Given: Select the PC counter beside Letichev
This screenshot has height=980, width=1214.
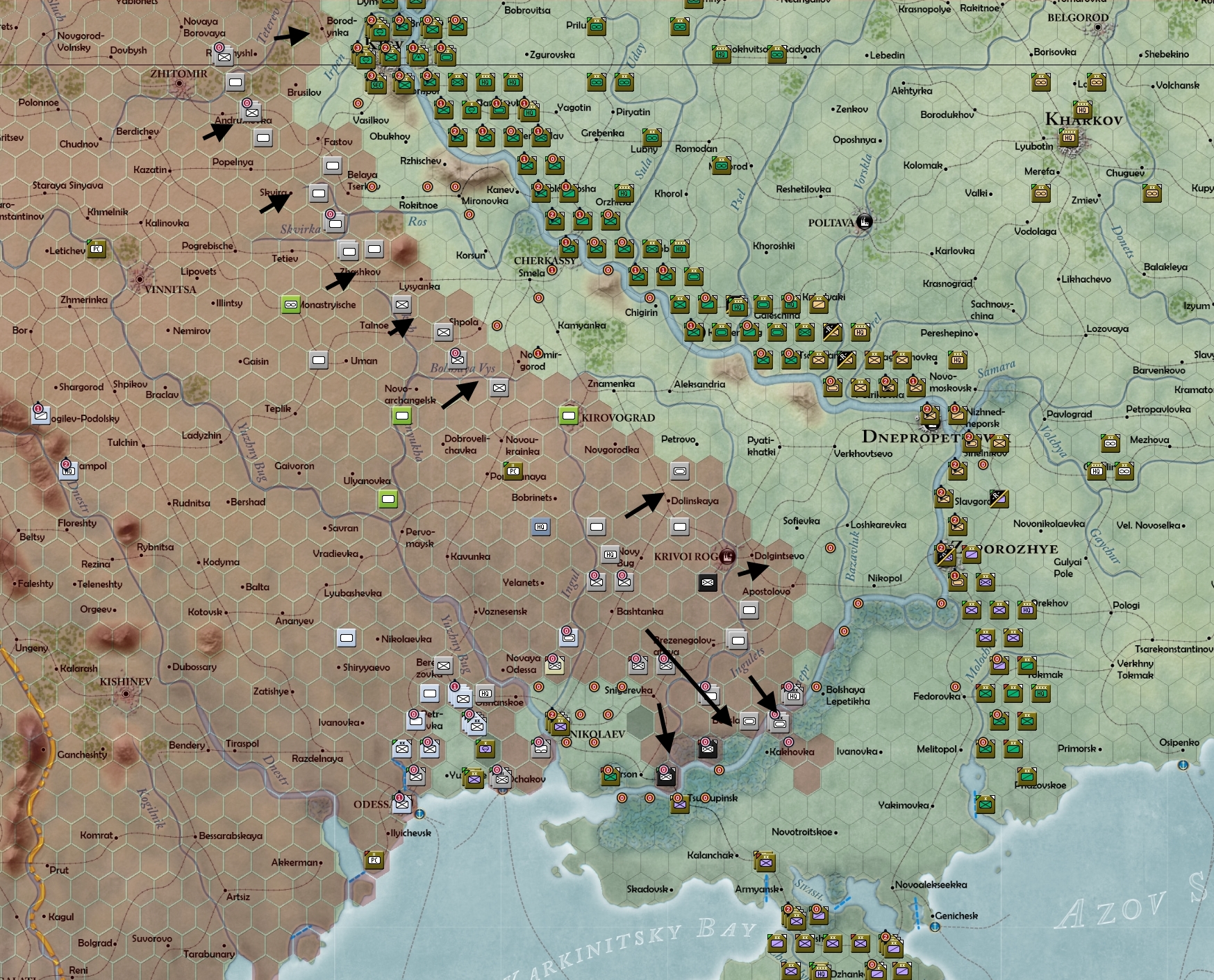Looking at the screenshot, I should pyautogui.click(x=97, y=249).
